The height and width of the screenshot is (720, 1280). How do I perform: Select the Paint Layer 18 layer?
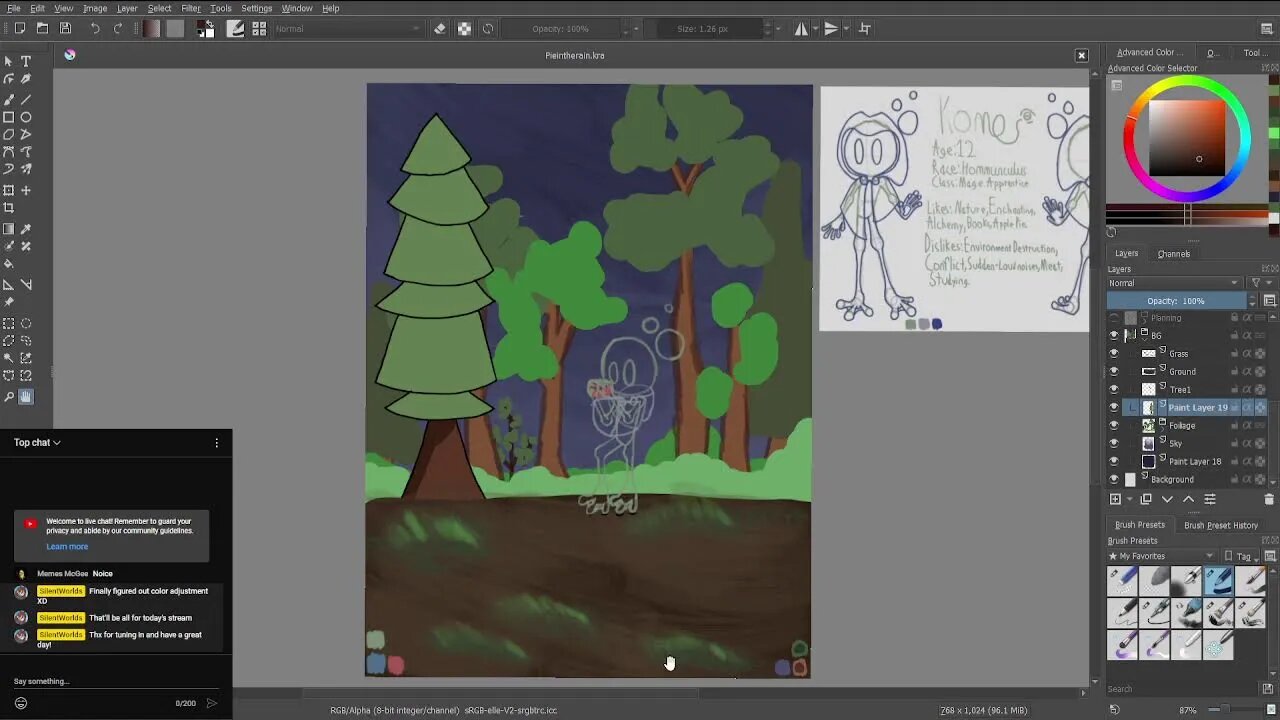[1195, 461]
